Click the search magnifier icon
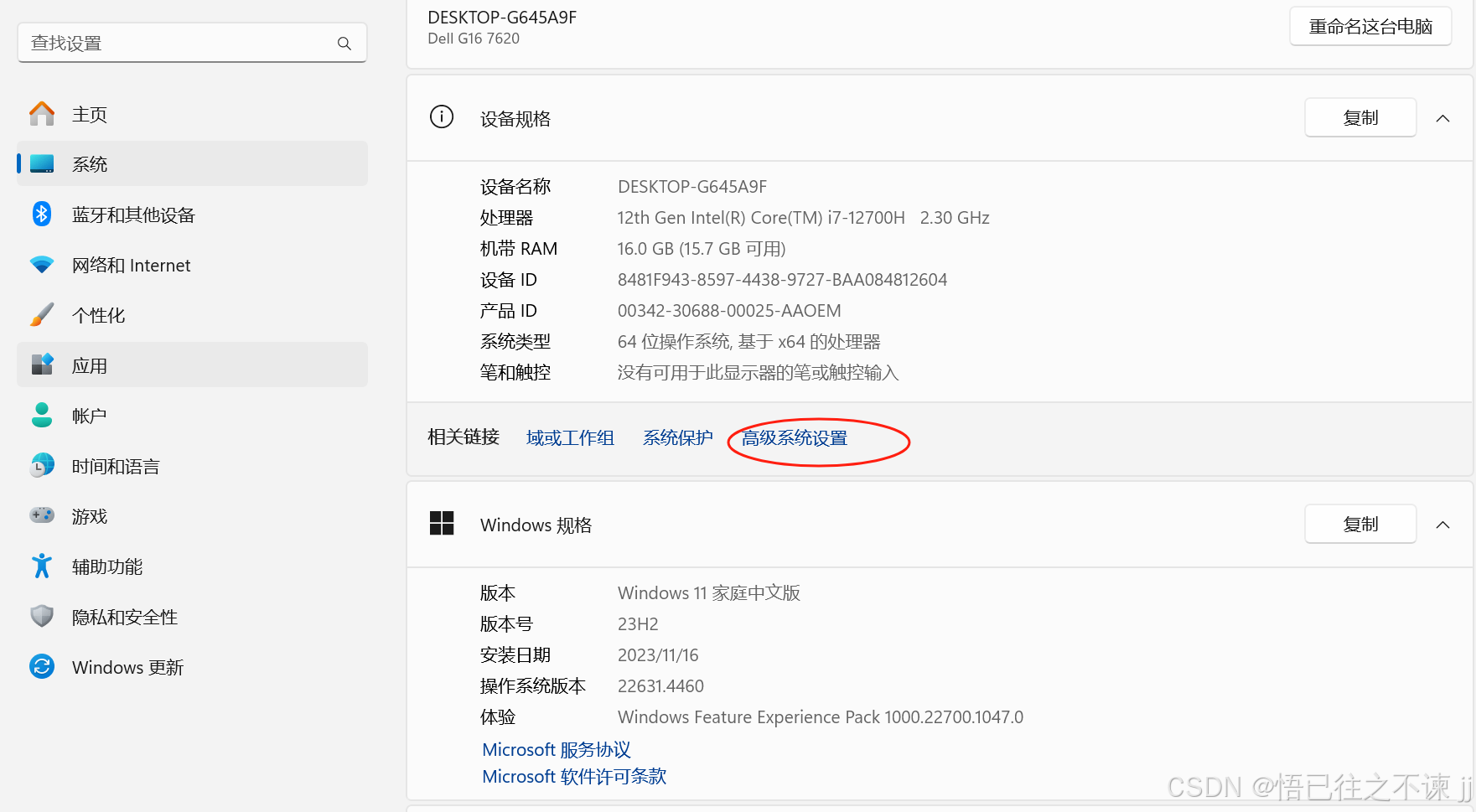This screenshot has height=812, width=1476. coord(344,44)
